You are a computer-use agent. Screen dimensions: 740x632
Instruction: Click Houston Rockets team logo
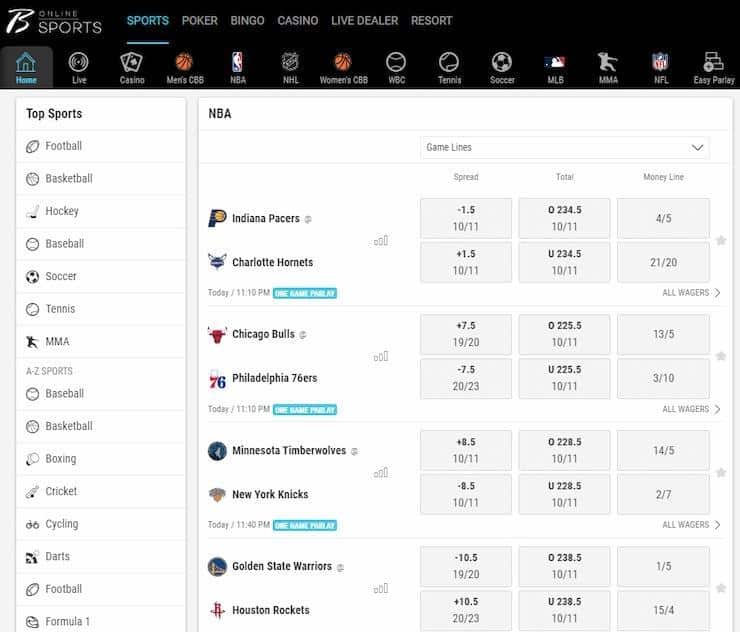(x=217, y=610)
